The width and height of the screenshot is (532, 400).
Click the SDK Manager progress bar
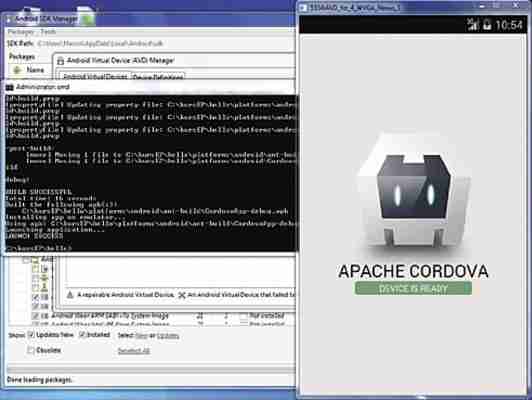[x=151, y=369]
